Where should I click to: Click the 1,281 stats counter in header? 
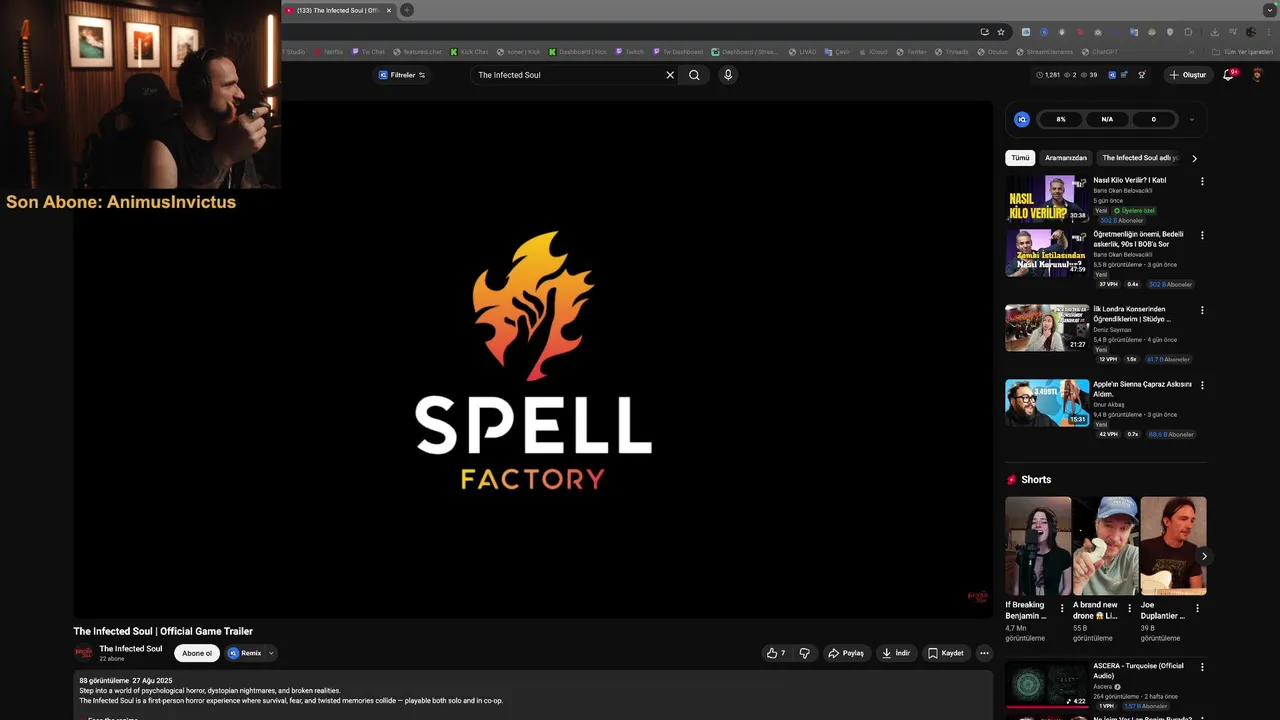click(x=1048, y=75)
